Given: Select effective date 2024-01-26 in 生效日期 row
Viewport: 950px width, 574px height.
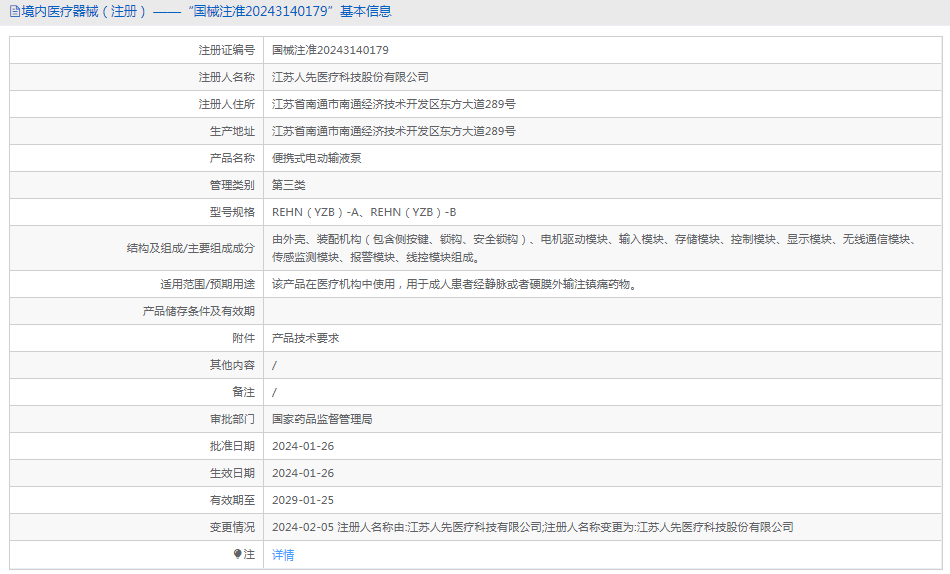Looking at the screenshot, I should point(303,473).
